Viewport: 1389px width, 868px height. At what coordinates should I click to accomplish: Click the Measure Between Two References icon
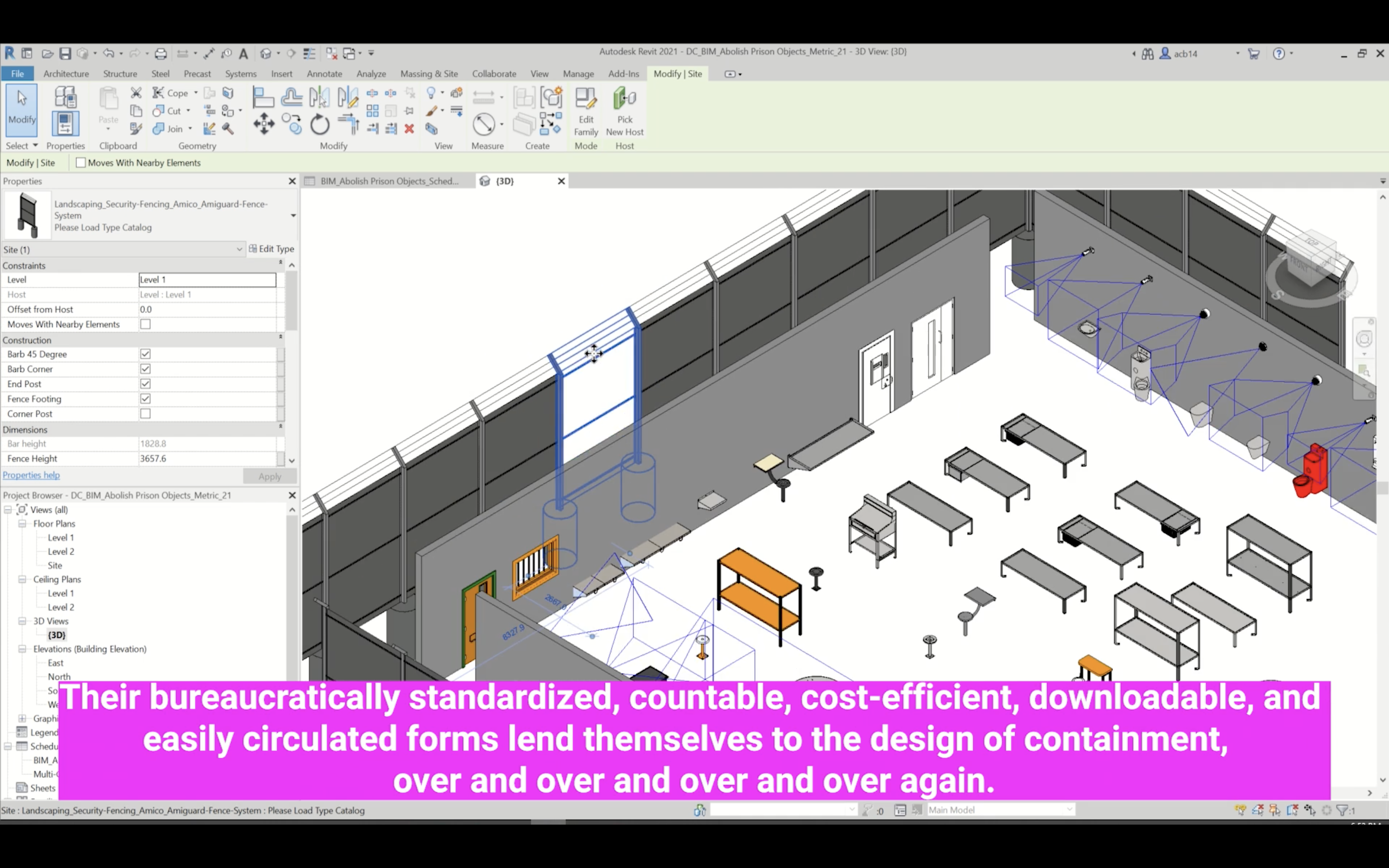pyautogui.click(x=483, y=123)
